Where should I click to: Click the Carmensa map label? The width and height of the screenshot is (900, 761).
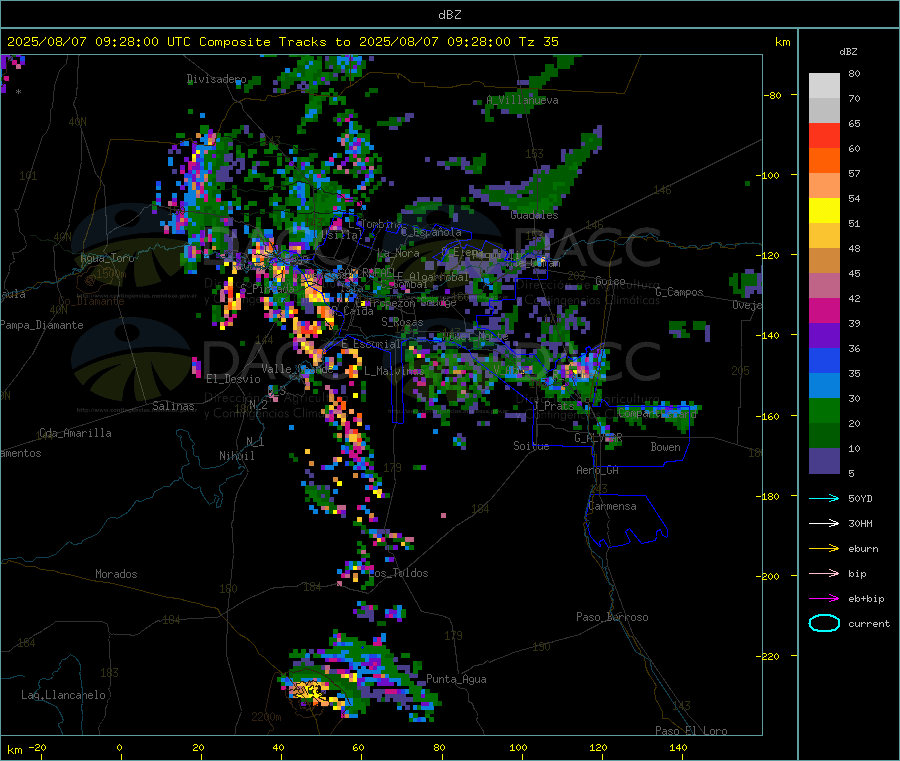[612, 506]
